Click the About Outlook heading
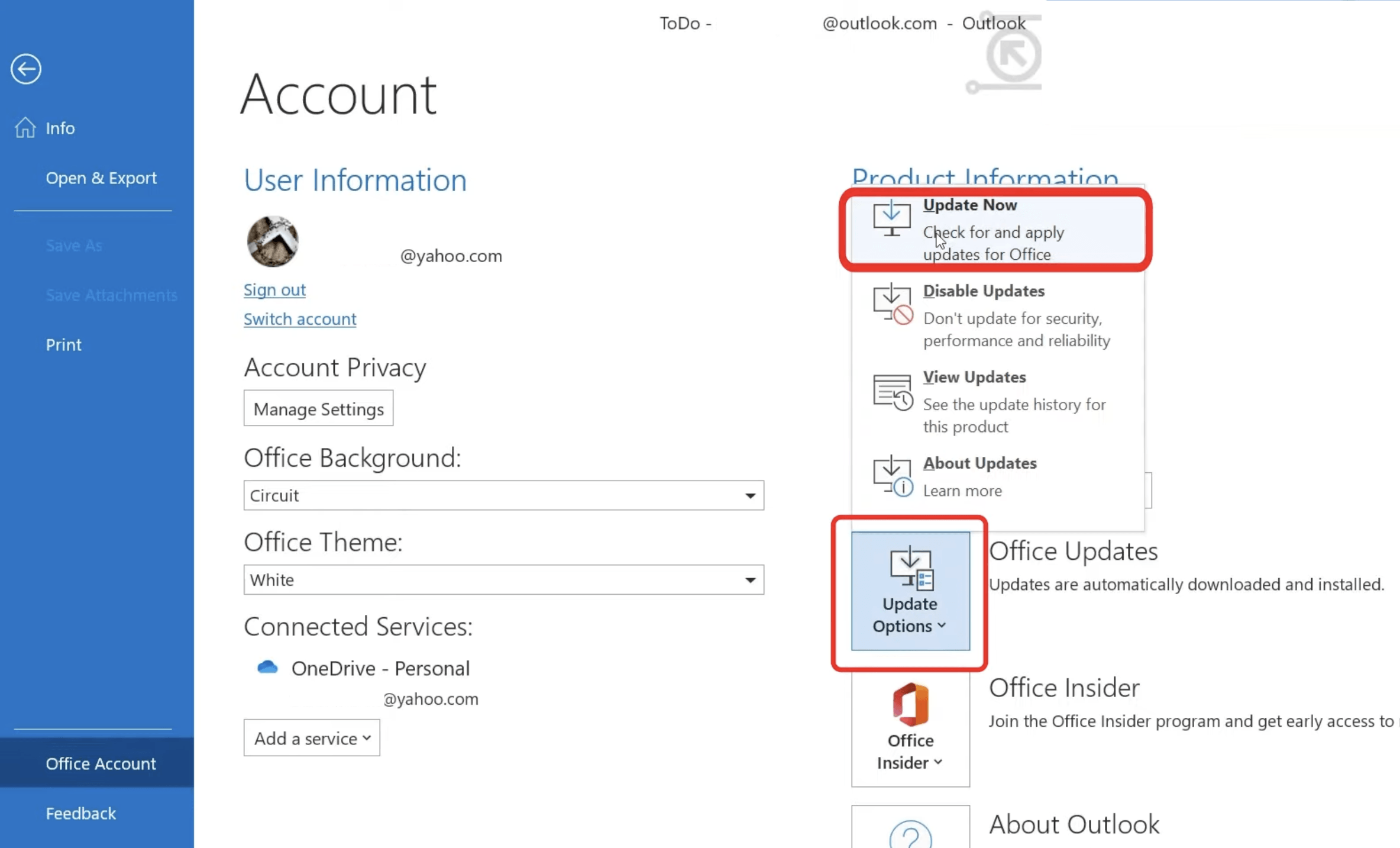 click(1074, 824)
